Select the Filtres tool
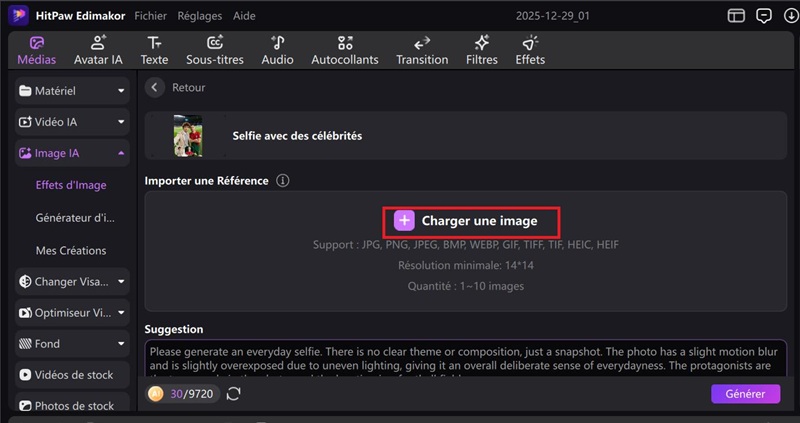 tap(482, 50)
